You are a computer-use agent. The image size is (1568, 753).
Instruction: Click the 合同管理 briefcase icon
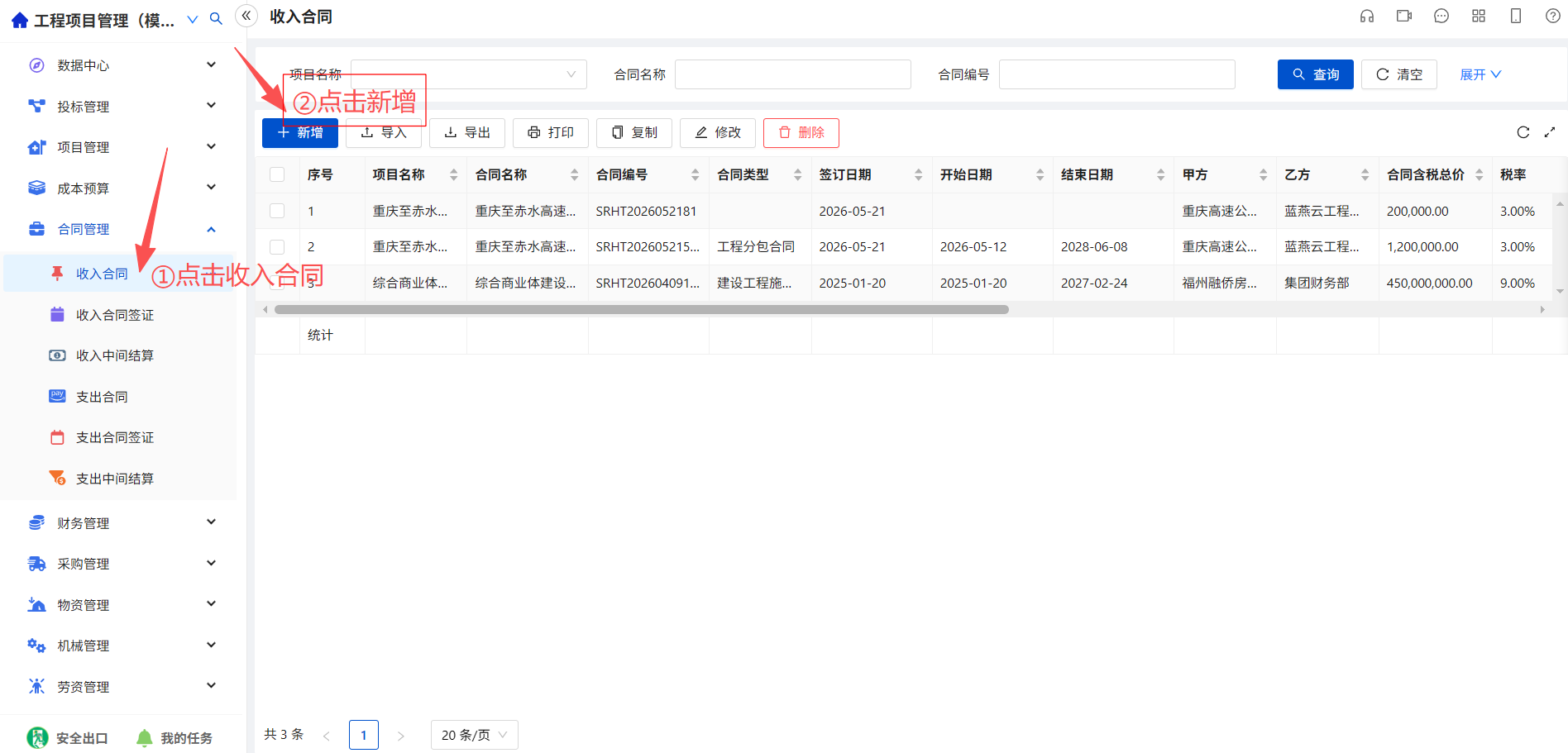(36, 229)
